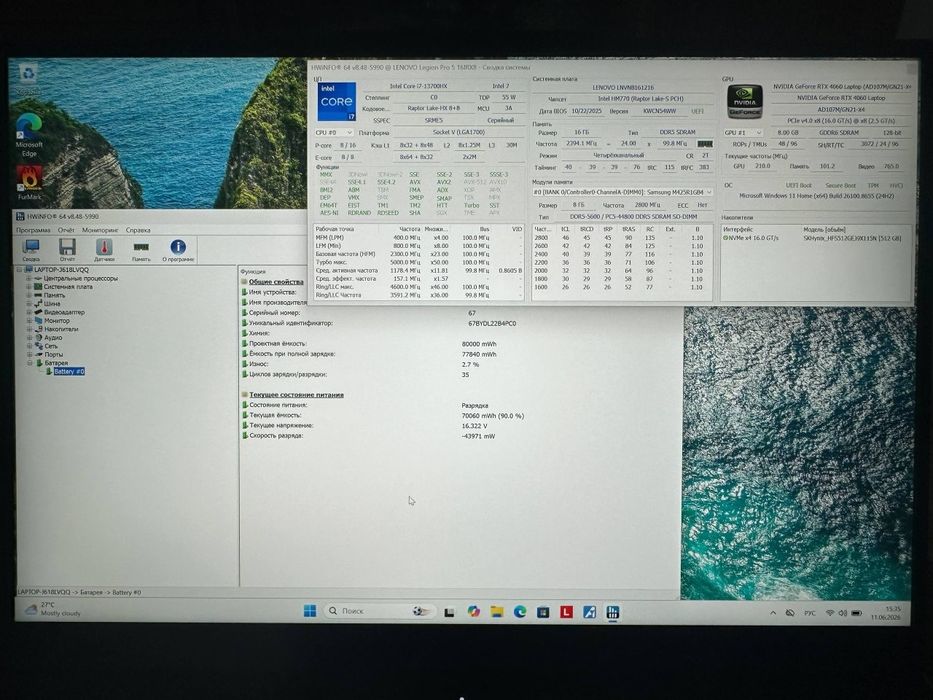Select the Battery #0 tree item
The image size is (933, 700).
[x=69, y=371]
